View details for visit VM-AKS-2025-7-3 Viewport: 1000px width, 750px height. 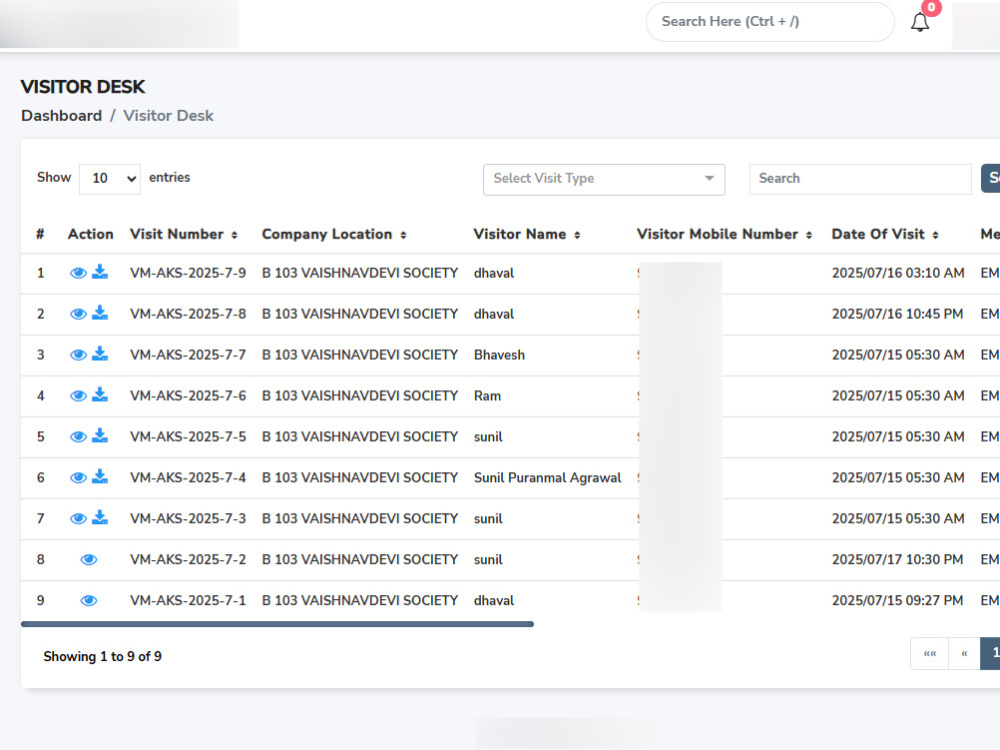pyautogui.click(x=78, y=518)
